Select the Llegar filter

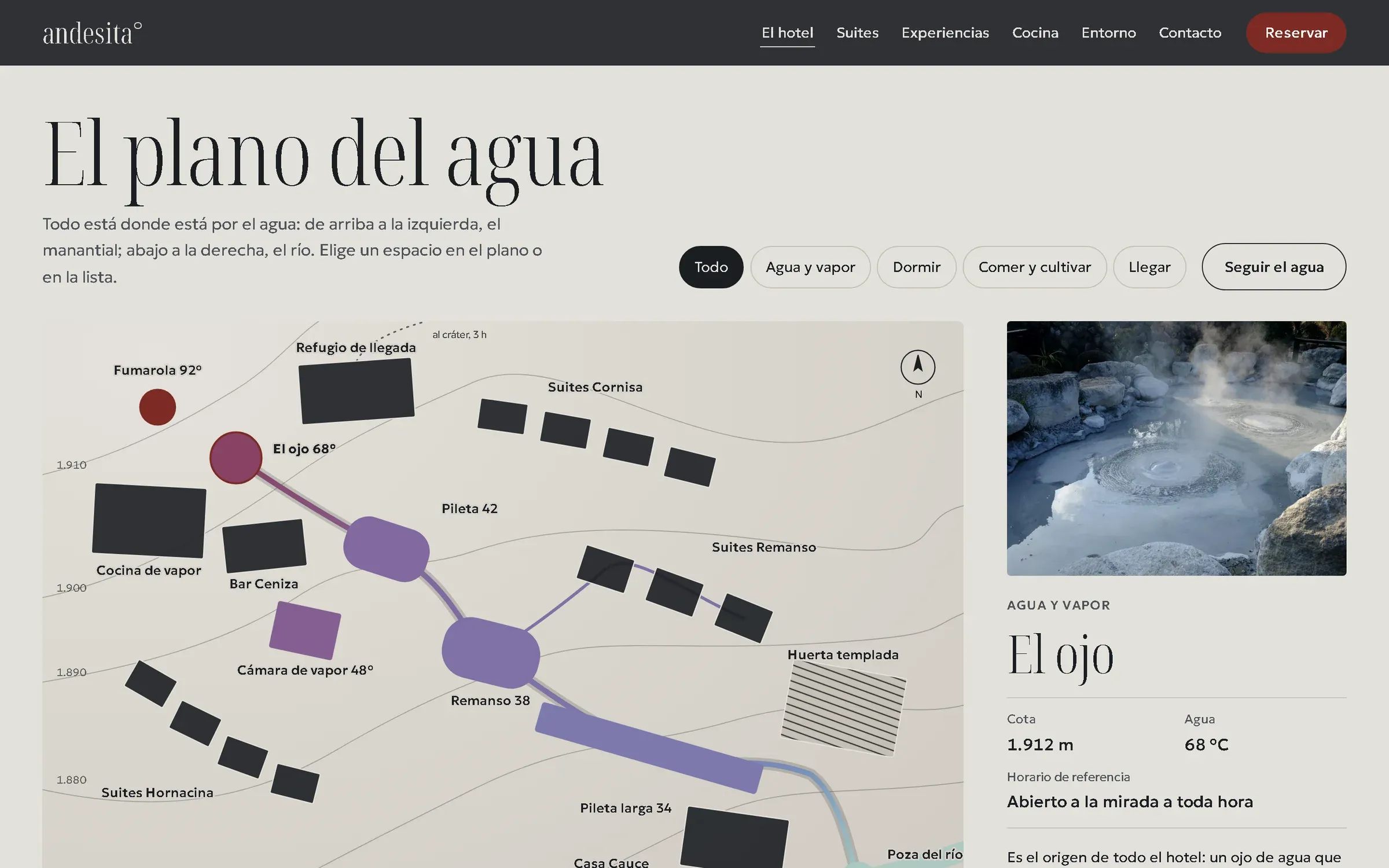[1149, 267]
